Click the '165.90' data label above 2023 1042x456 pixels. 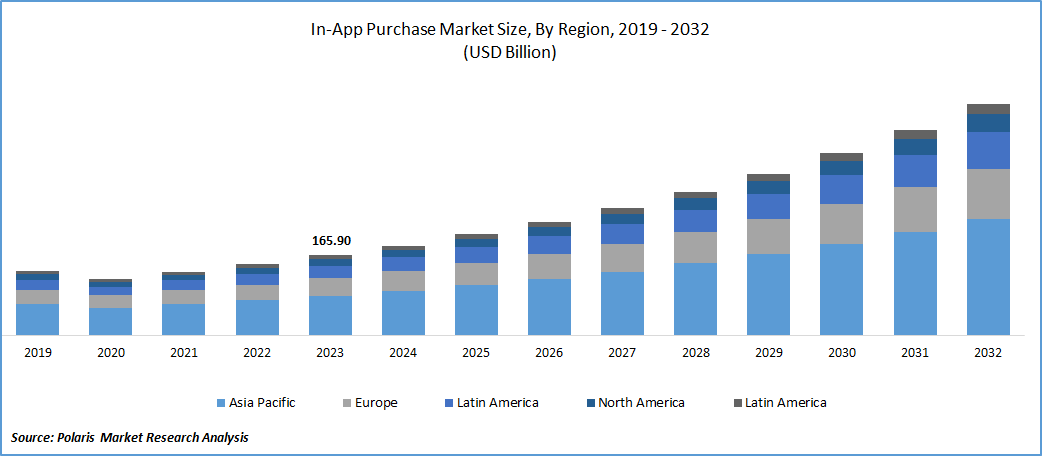[331, 241]
